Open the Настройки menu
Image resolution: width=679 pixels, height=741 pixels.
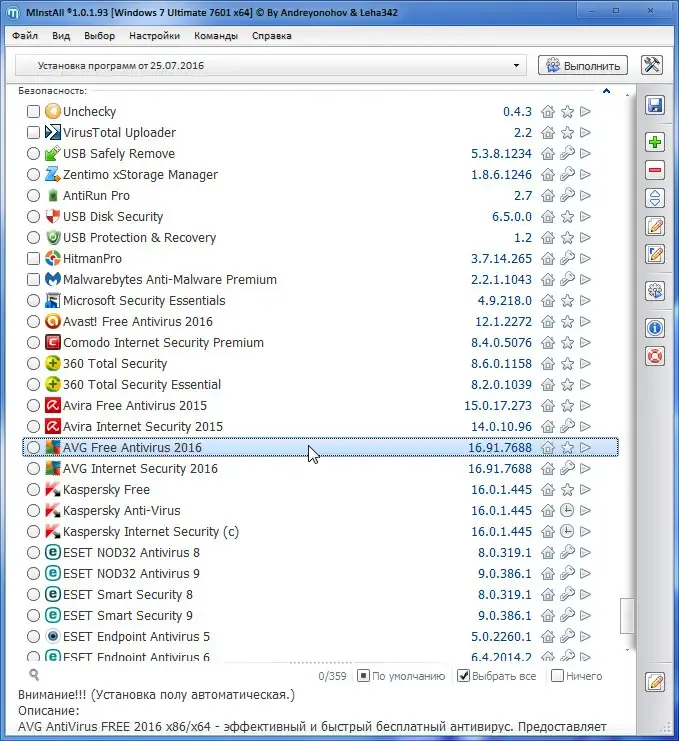point(155,36)
